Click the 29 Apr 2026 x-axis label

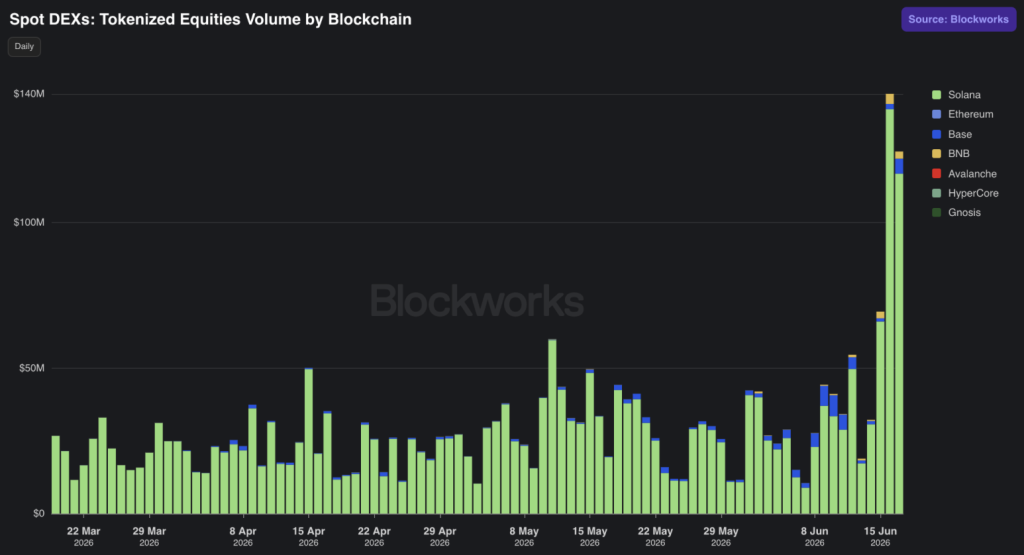440,536
